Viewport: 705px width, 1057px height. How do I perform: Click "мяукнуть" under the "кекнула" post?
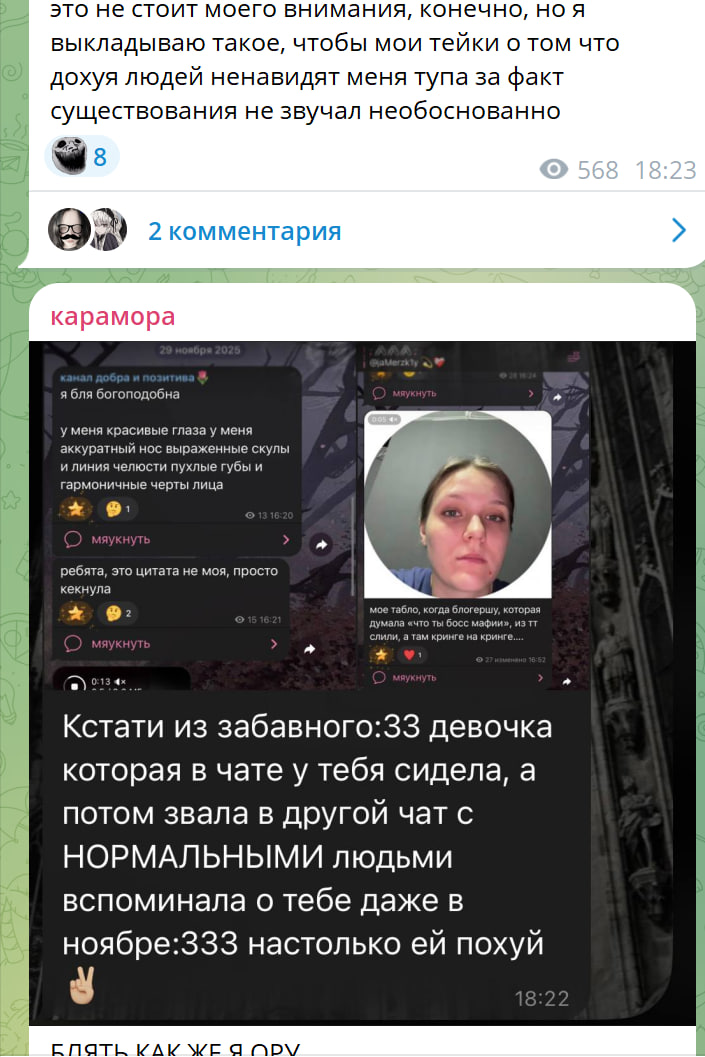pyautogui.click(x=121, y=644)
